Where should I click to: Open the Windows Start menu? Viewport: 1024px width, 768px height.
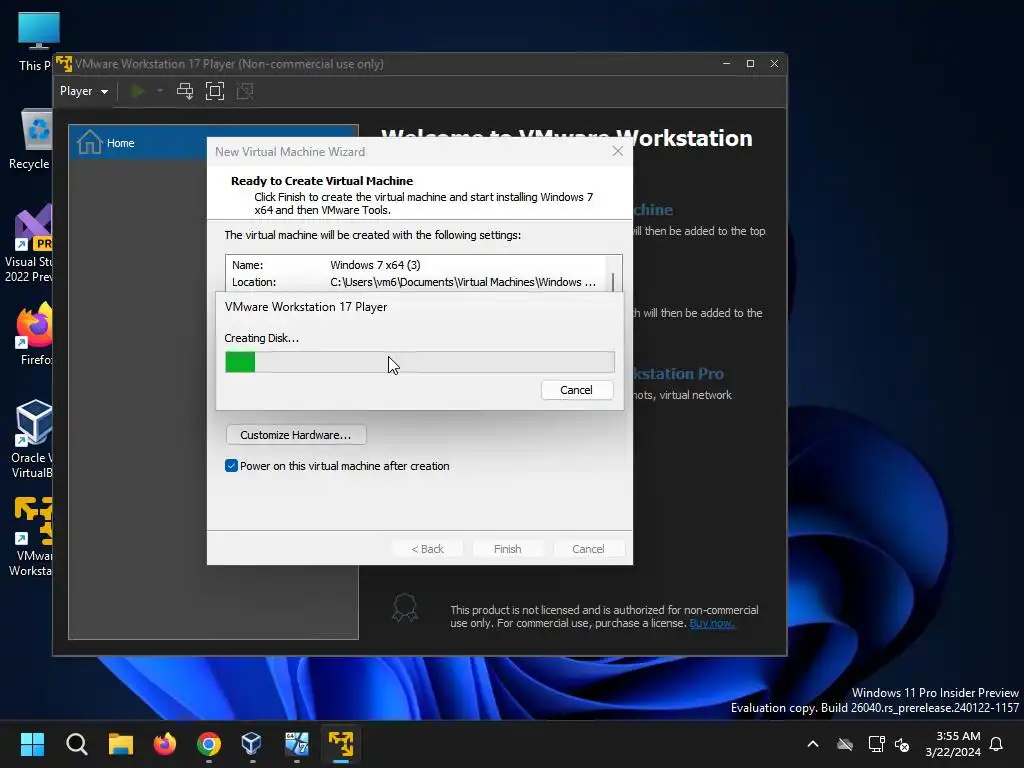(x=32, y=744)
